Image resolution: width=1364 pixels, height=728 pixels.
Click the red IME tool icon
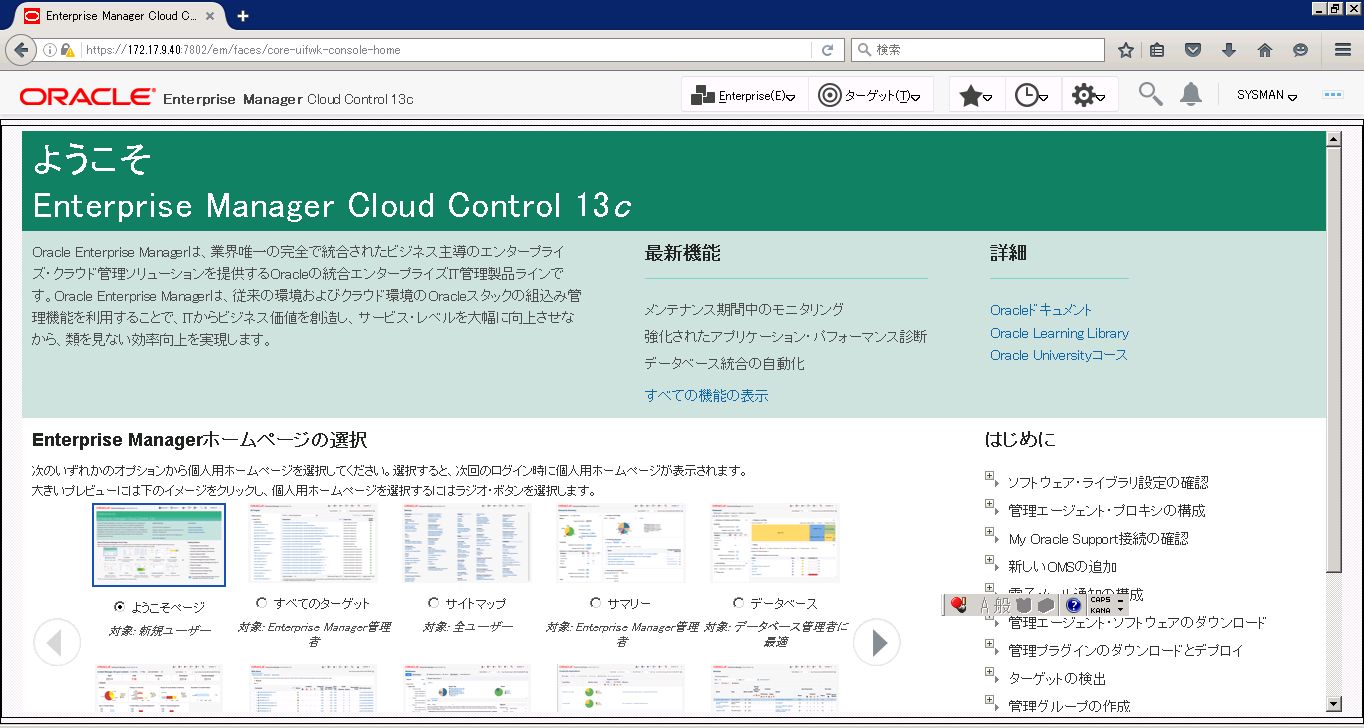[958, 605]
